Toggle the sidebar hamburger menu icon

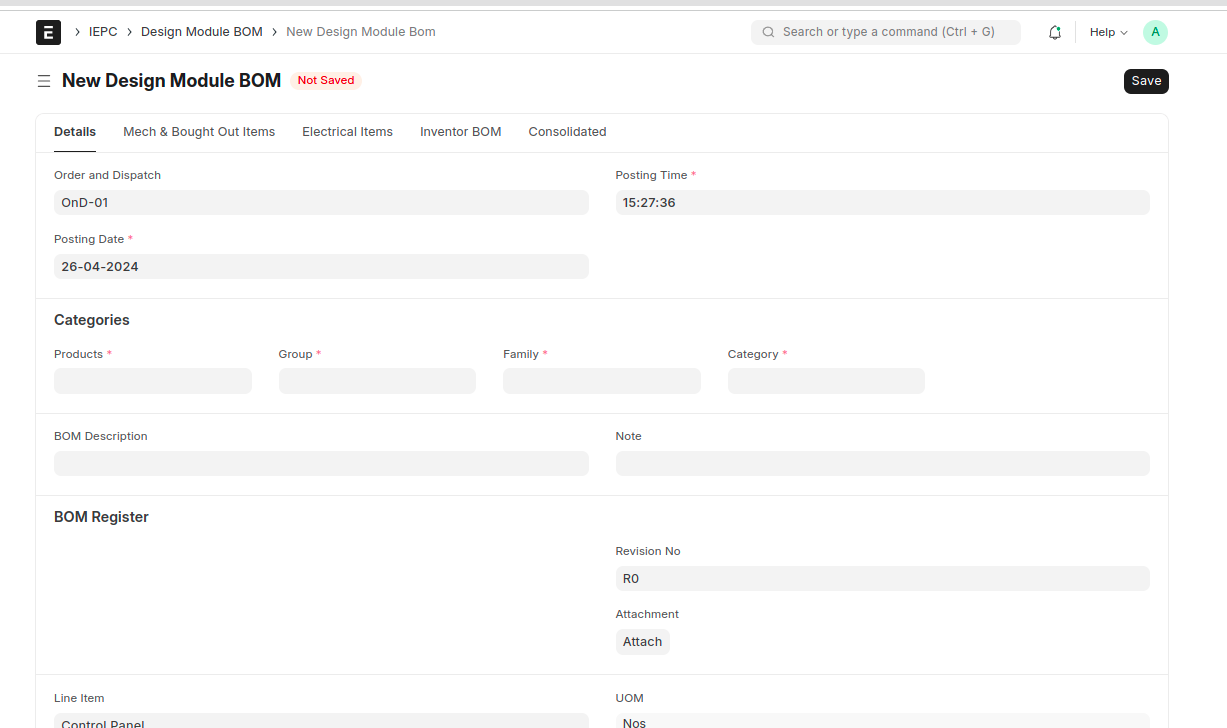[x=44, y=81]
